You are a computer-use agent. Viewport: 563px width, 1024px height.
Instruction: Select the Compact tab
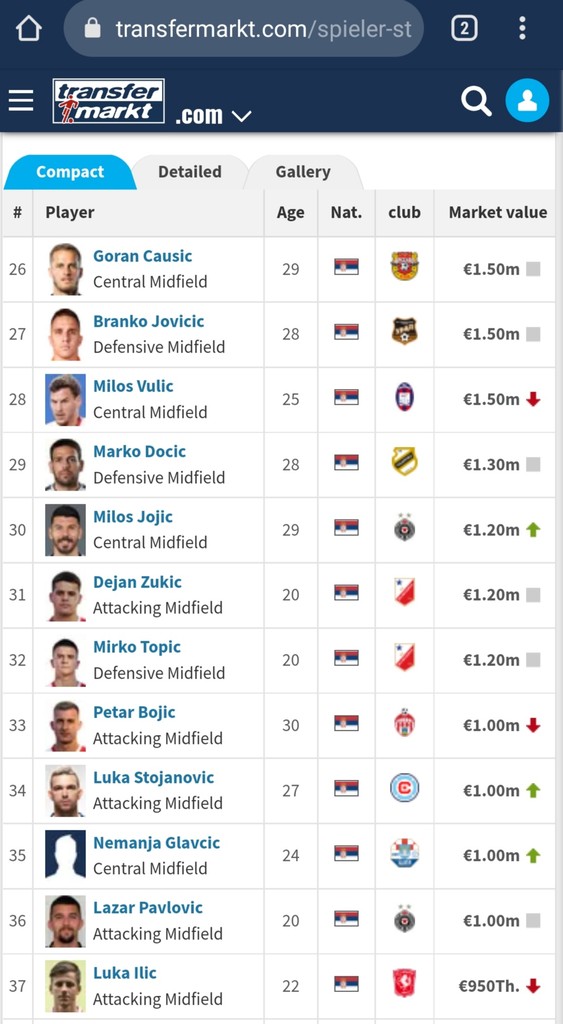point(70,172)
